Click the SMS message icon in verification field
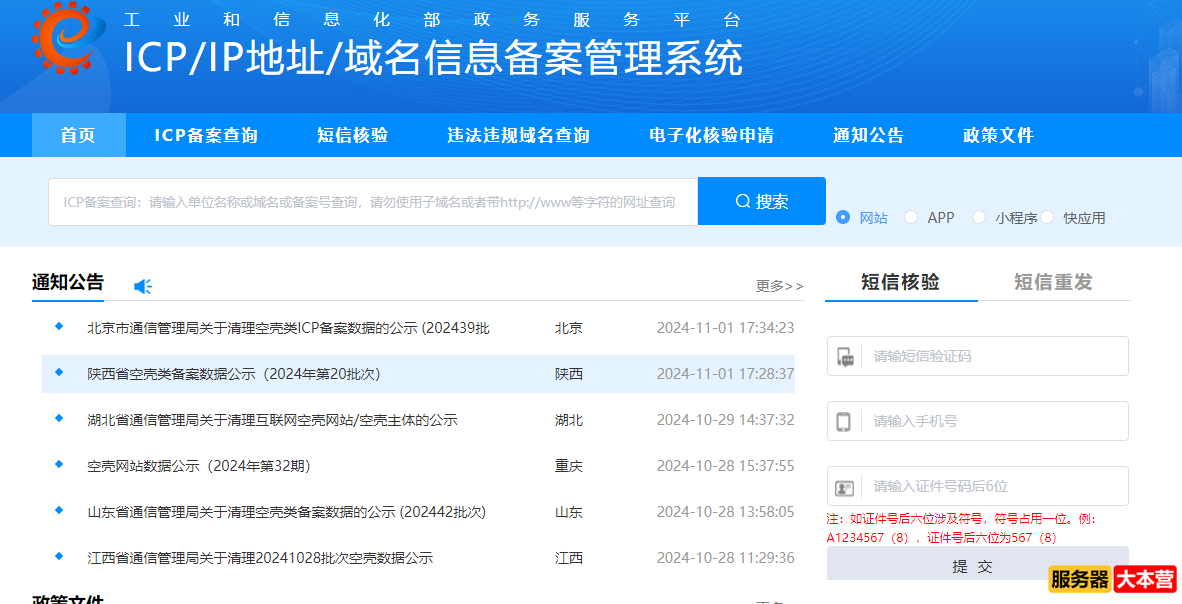The width and height of the screenshot is (1182, 604). (845, 356)
